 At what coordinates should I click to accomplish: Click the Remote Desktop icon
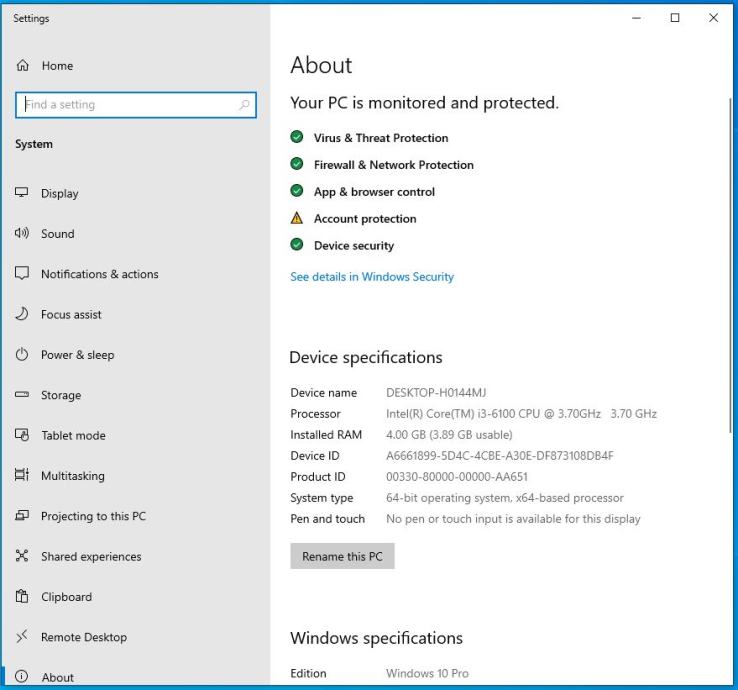tap(22, 638)
